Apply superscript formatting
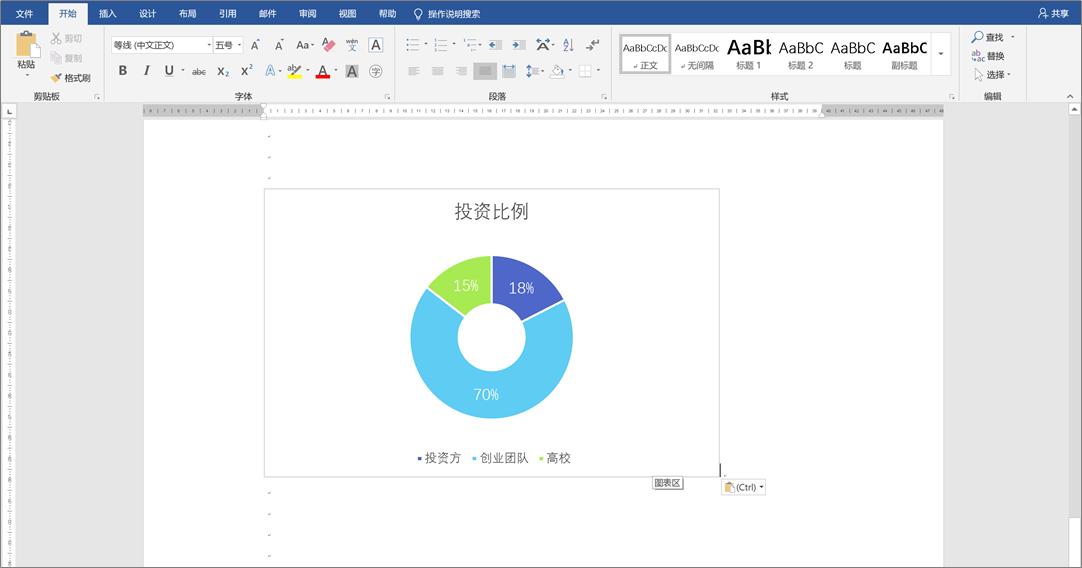 [x=246, y=71]
